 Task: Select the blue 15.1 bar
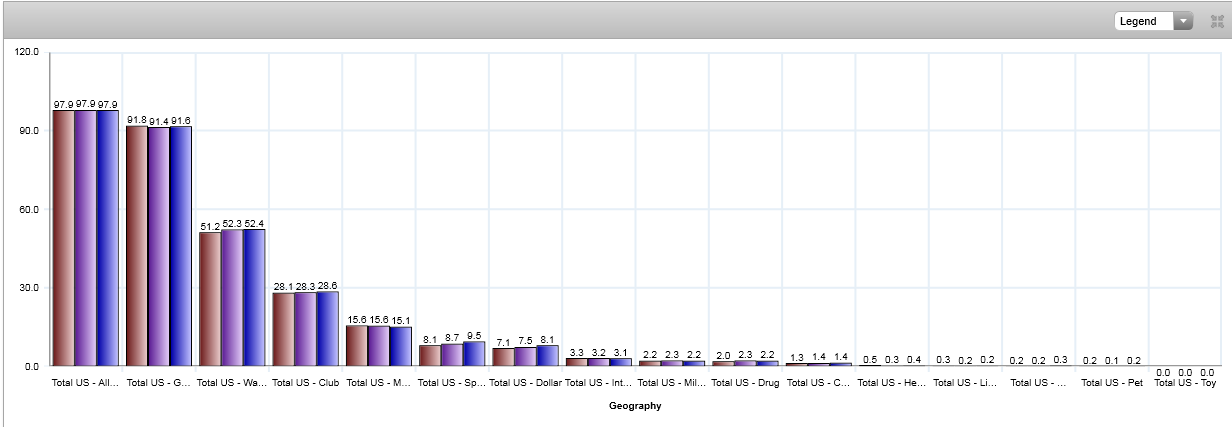point(401,346)
